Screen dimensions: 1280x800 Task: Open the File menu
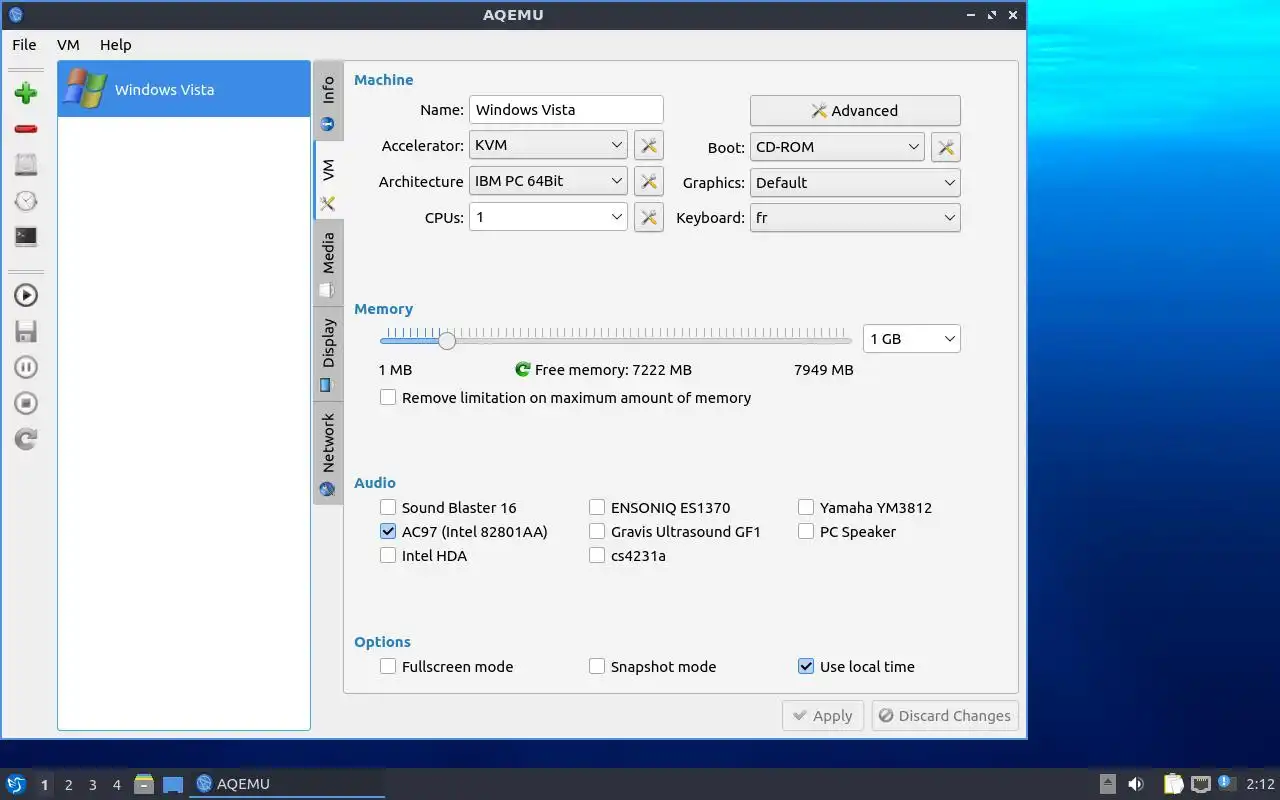coord(24,45)
